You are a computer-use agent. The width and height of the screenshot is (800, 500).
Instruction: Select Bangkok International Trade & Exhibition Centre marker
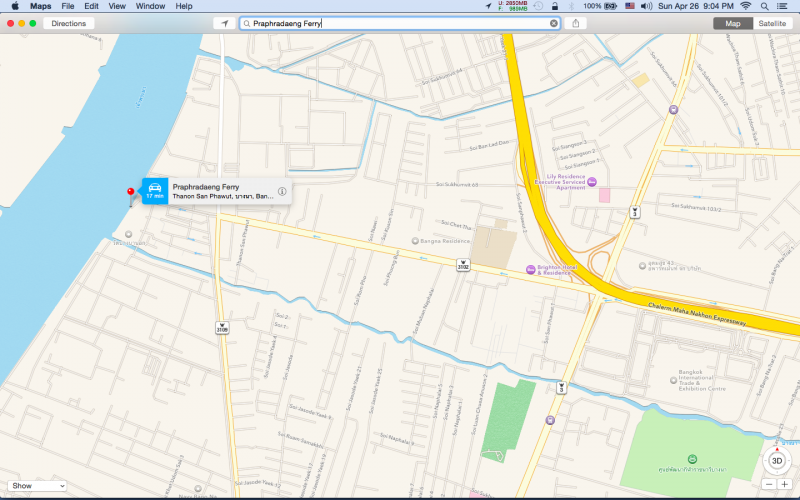point(673,380)
